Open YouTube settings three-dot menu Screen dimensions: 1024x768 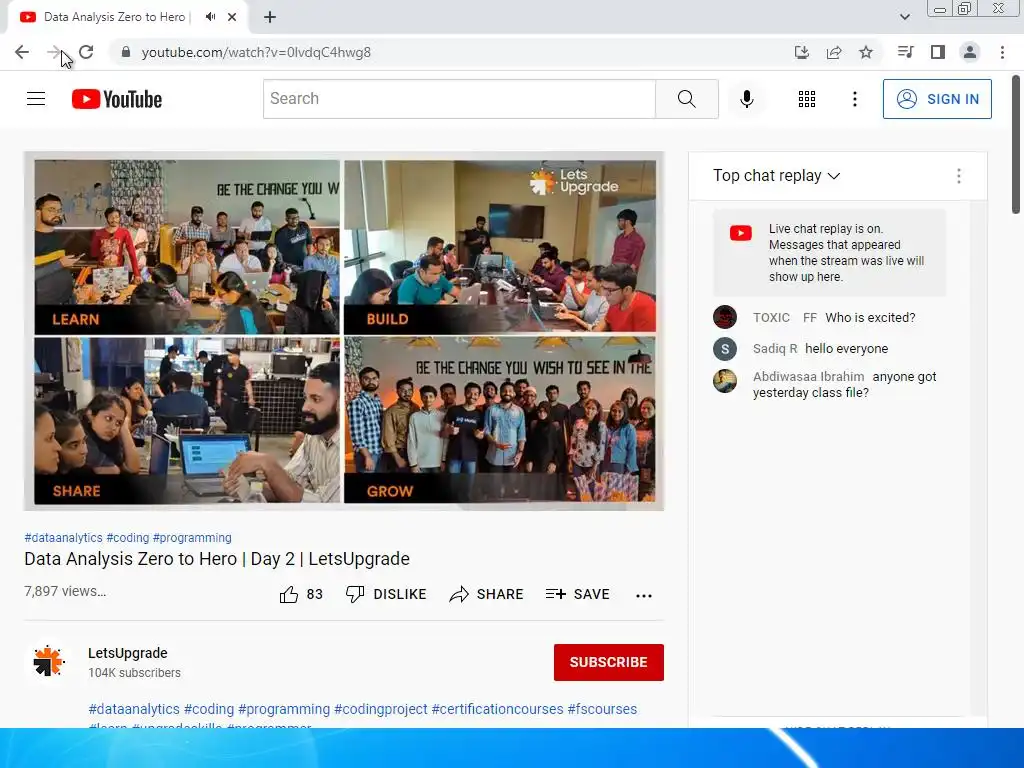coord(855,99)
